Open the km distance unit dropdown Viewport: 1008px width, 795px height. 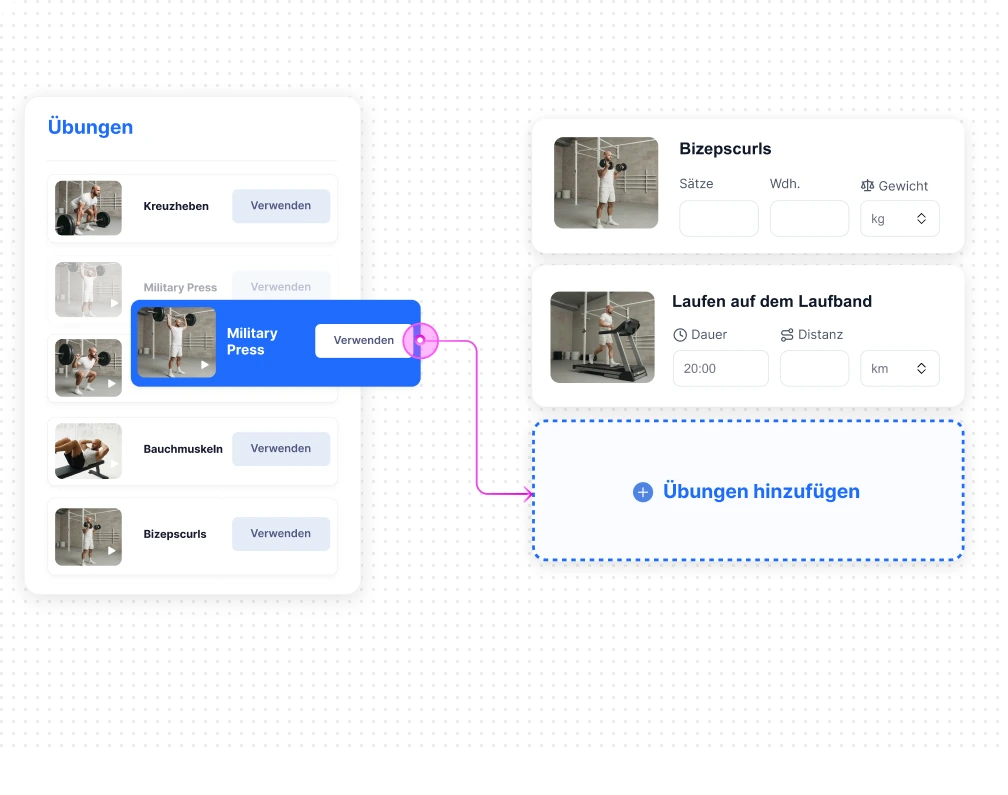point(899,368)
